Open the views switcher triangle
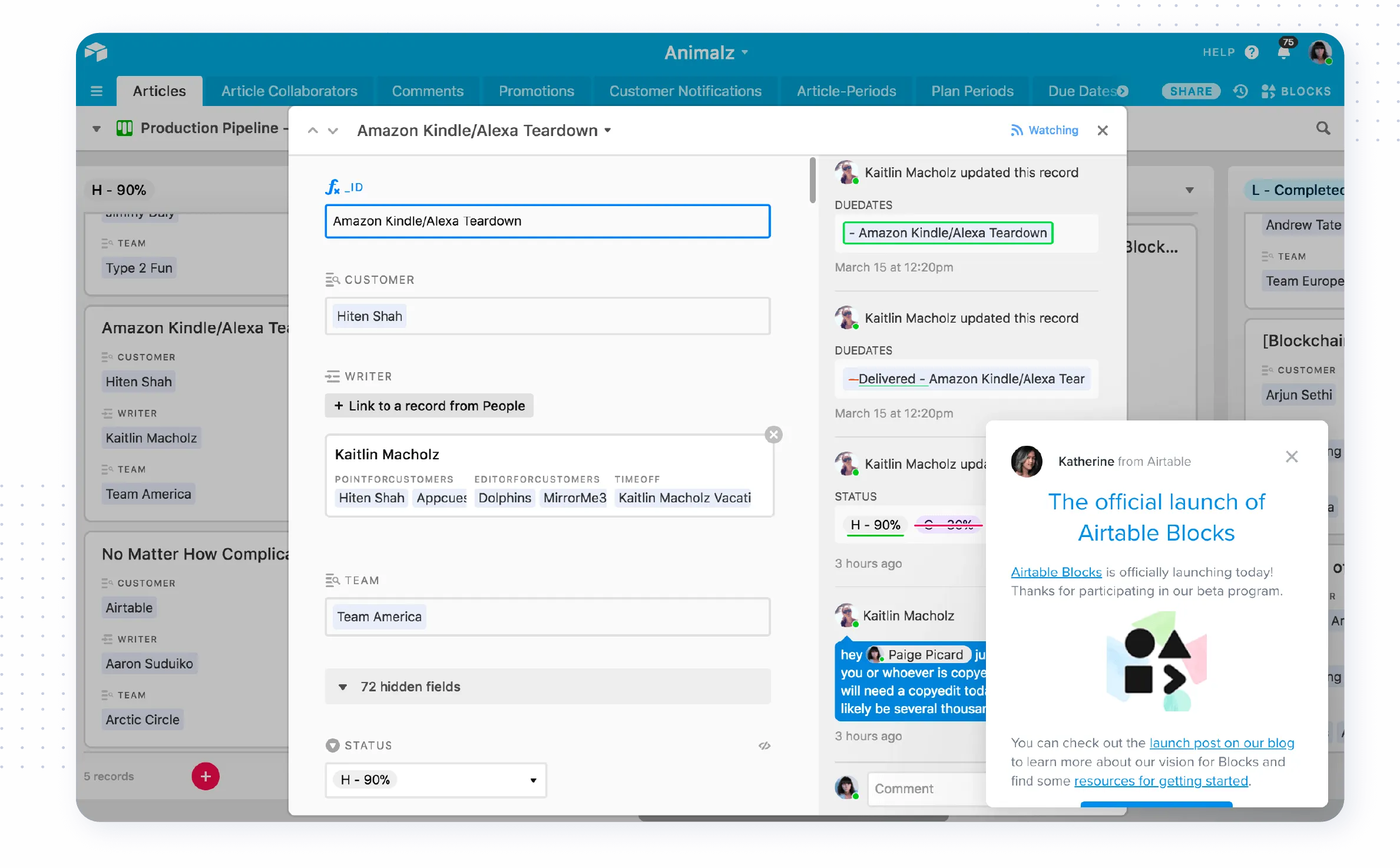This screenshot has width=1400, height=868. [x=96, y=128]
